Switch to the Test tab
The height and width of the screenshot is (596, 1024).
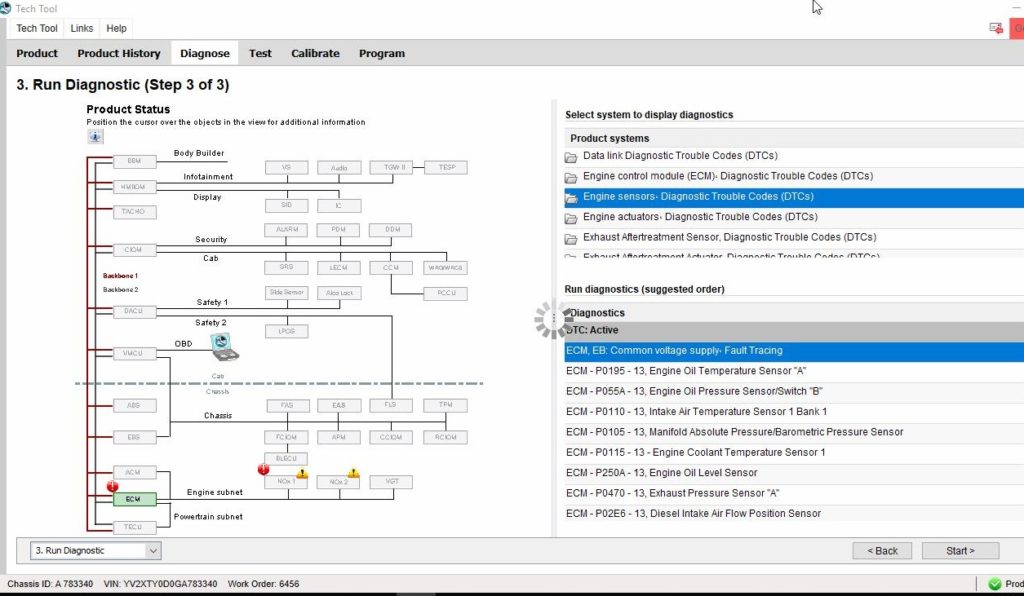coord(260,53)
